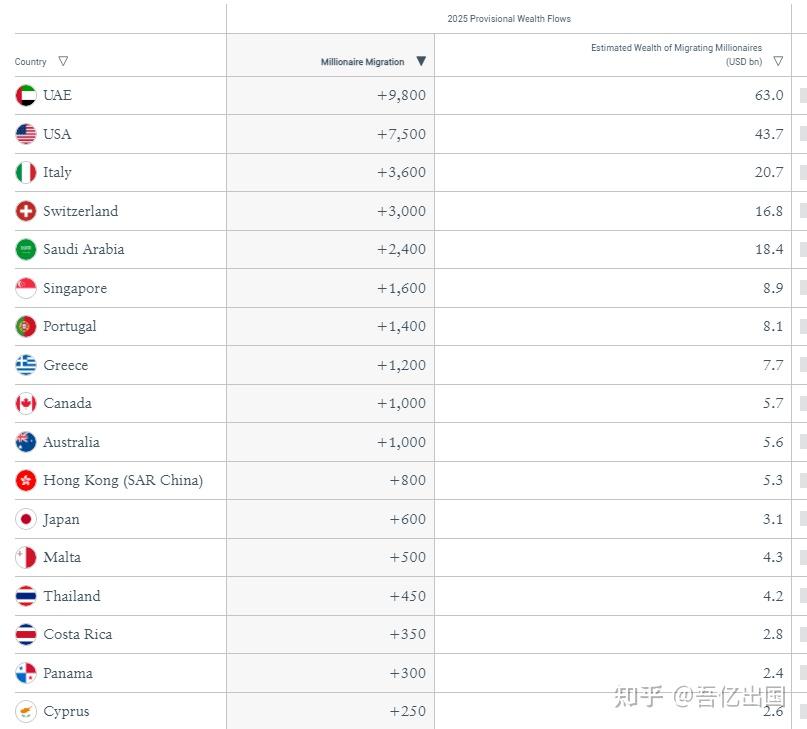Click the 2025 Provisional Wealth Flows header
The image size is (807, 729).
point(509,19)
